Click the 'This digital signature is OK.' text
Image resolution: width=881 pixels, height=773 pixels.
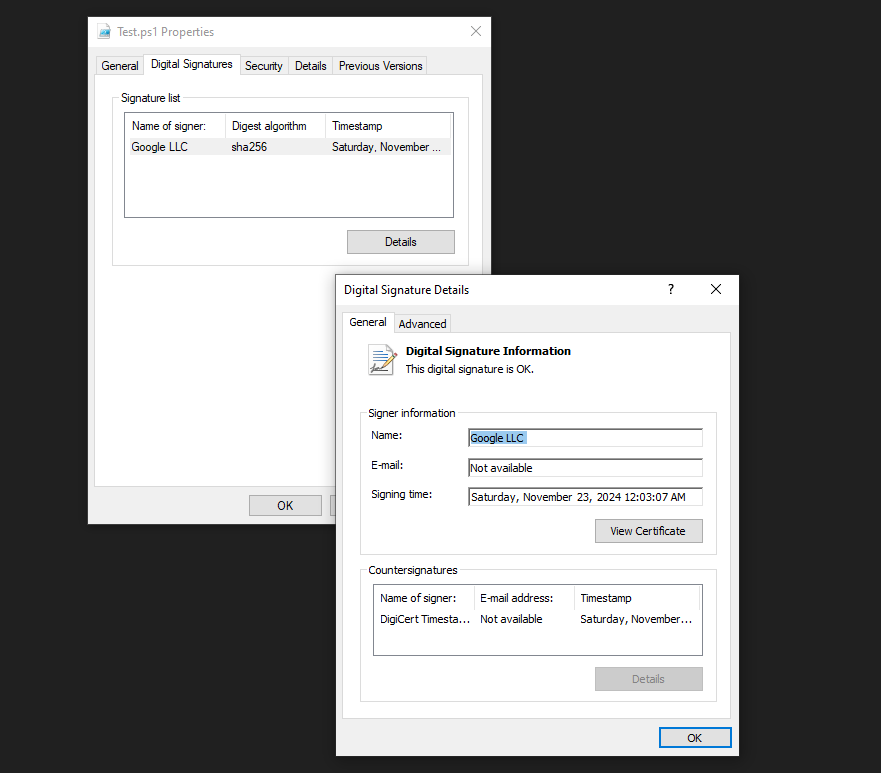pyautogui.click(x=470, y=369)
